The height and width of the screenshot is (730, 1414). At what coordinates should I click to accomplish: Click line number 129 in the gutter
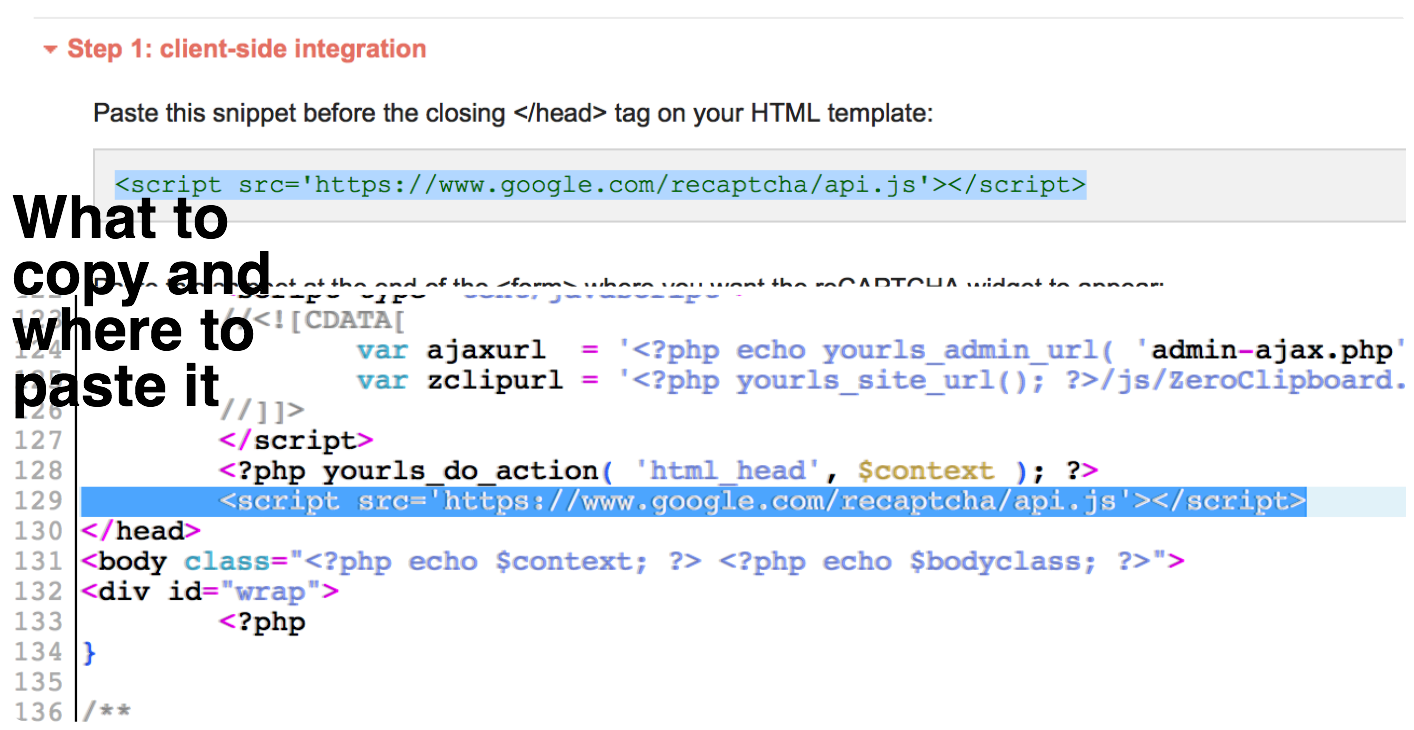point(39,501)
